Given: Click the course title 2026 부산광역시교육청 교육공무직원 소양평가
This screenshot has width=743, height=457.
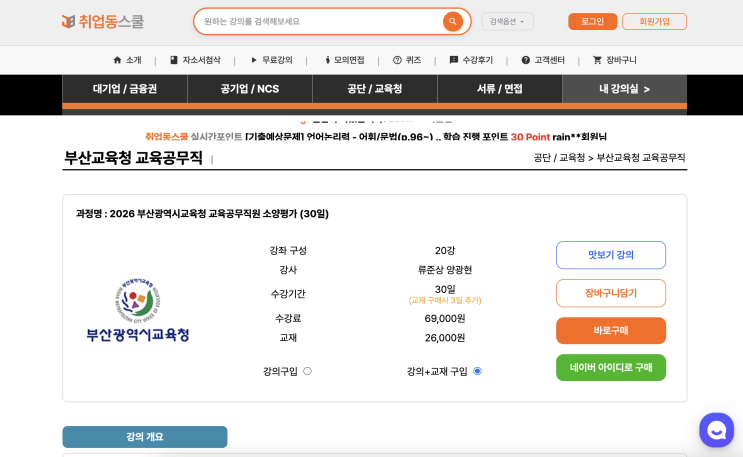Looking at the screenshot, I should pyautogui.click(x=218, y=214).
